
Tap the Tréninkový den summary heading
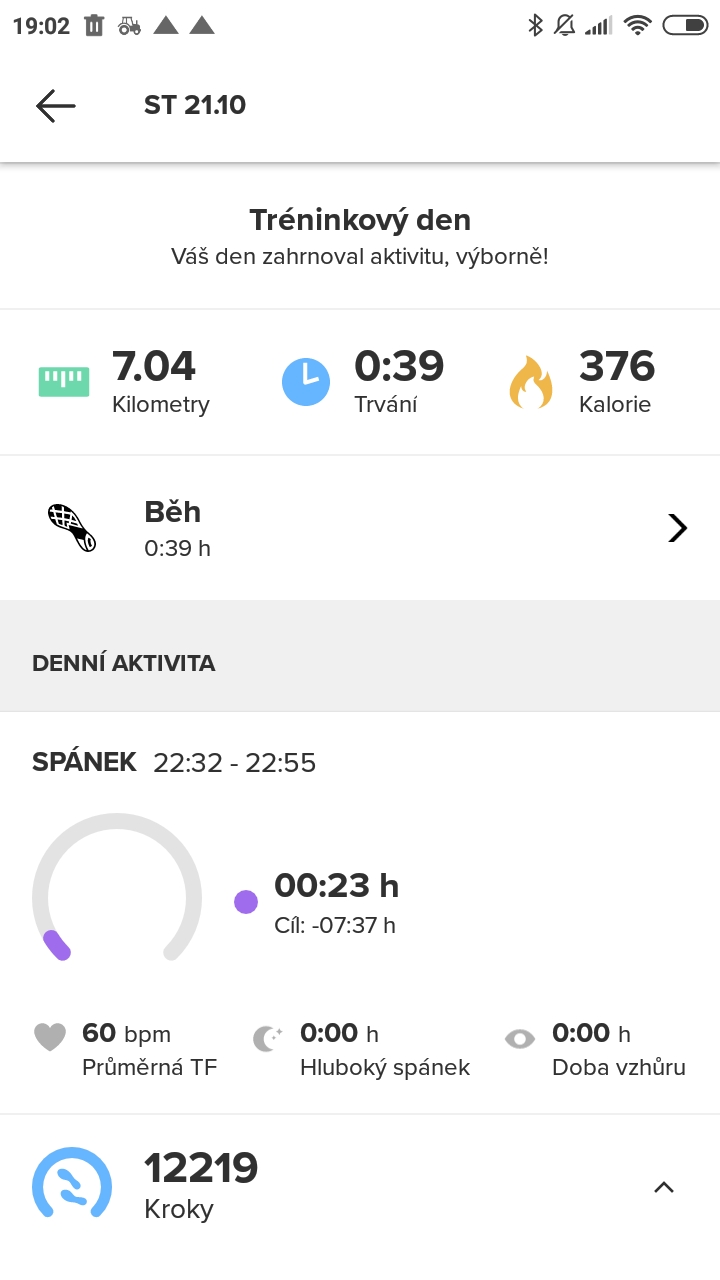coord(360,220)
